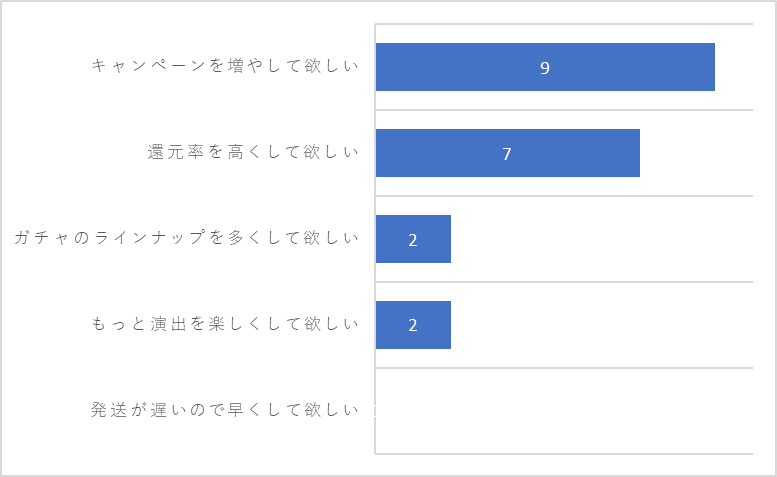Click empty plot area right of the ガチャ bar
This screenshot has width=777, height=477.
point(602,239)
